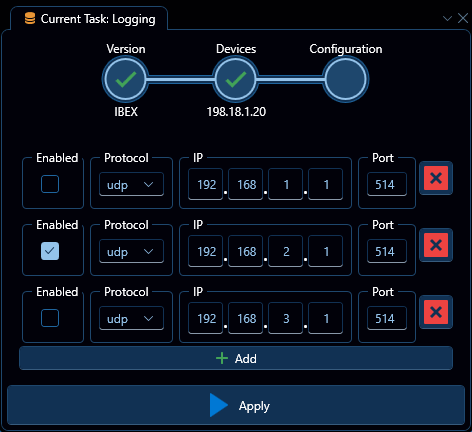Enable the 192.168.3.1 logging server checkbox
Image resolution: width=472 pixels, height=432 pixels.
(50, 318)
